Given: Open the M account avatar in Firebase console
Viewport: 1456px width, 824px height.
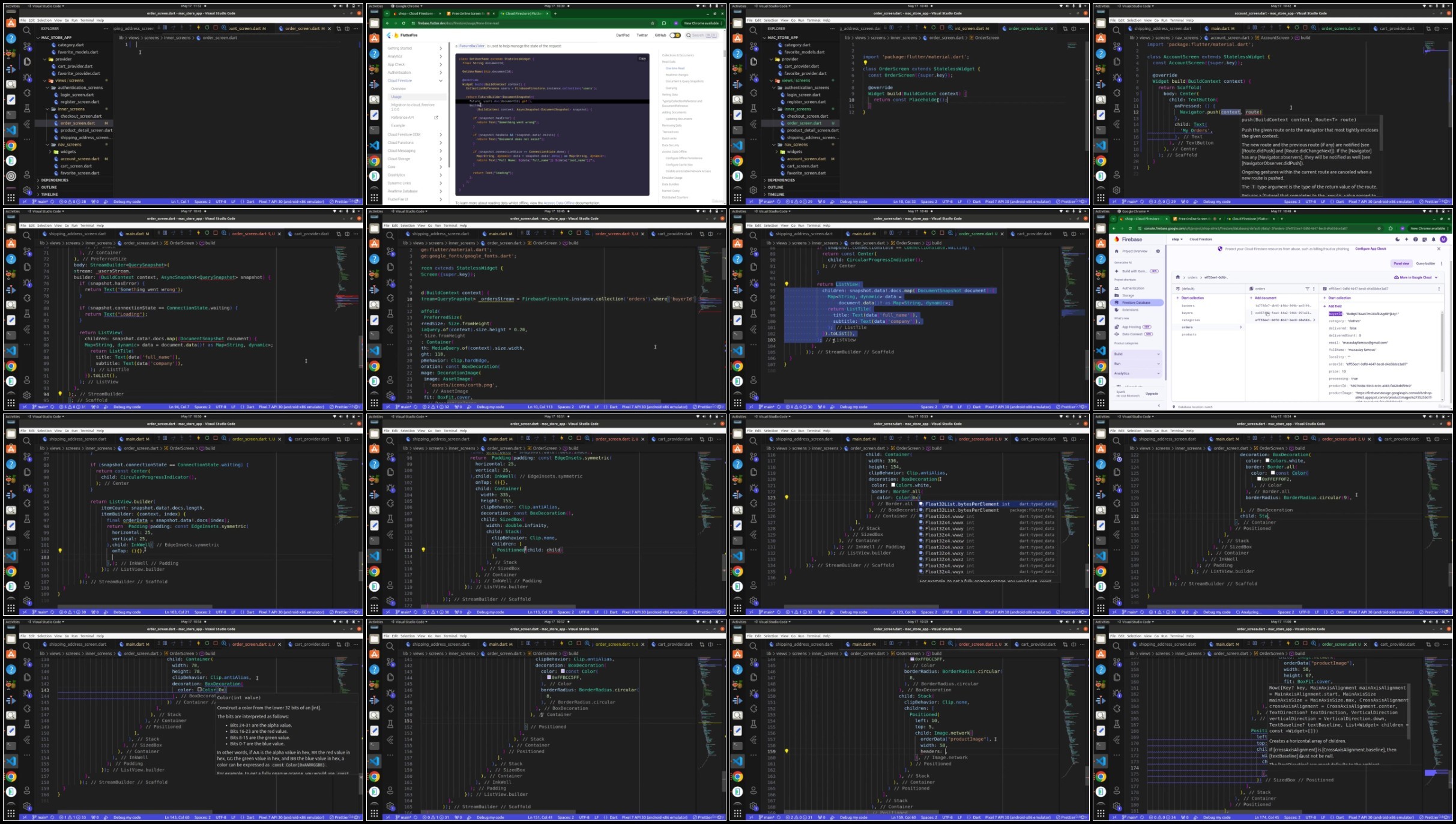Looking at the screenshot, I should 1443,239.
